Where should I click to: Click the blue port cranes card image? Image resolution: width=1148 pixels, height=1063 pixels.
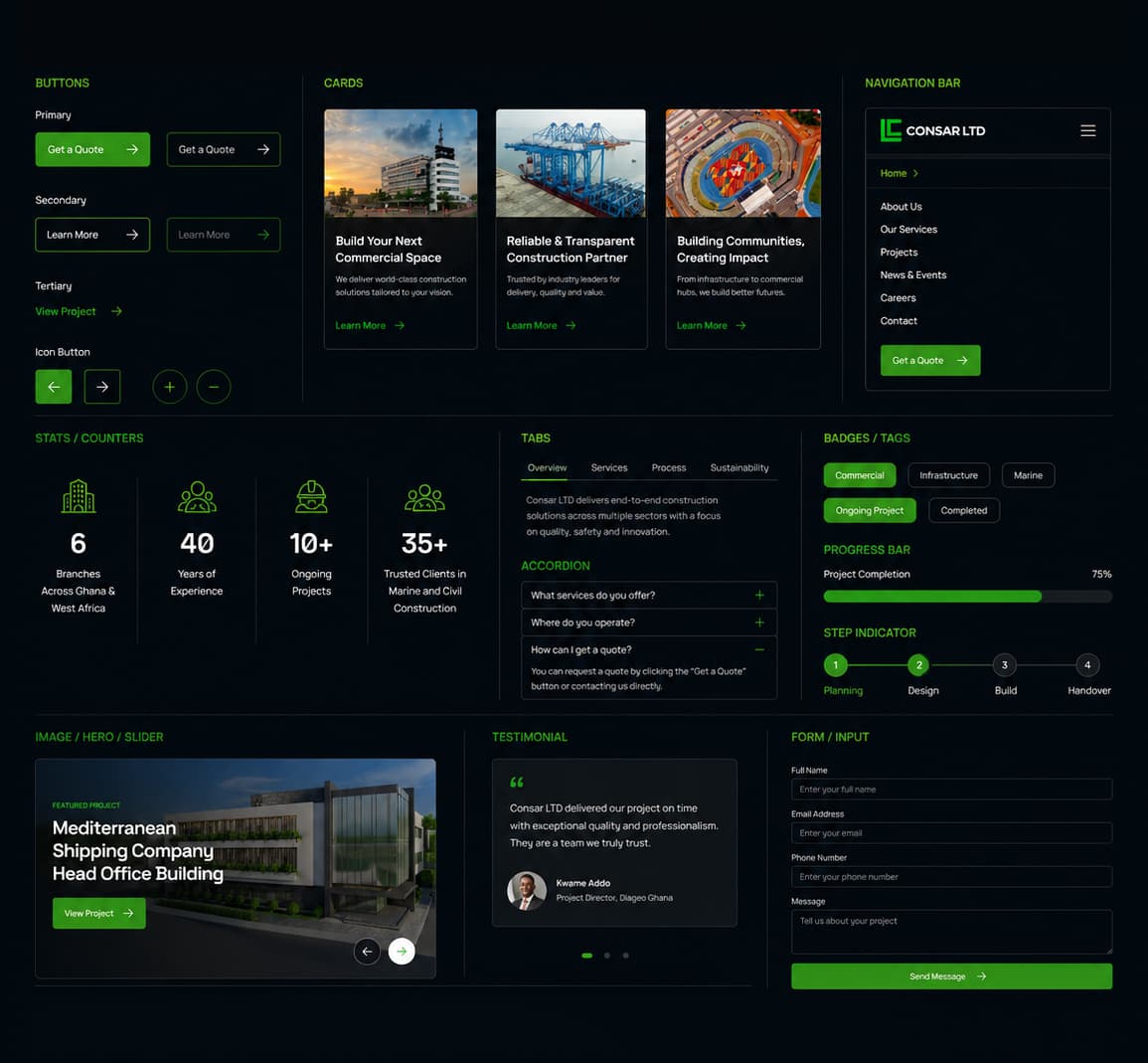pyautogui.click(x=572, y=163)
